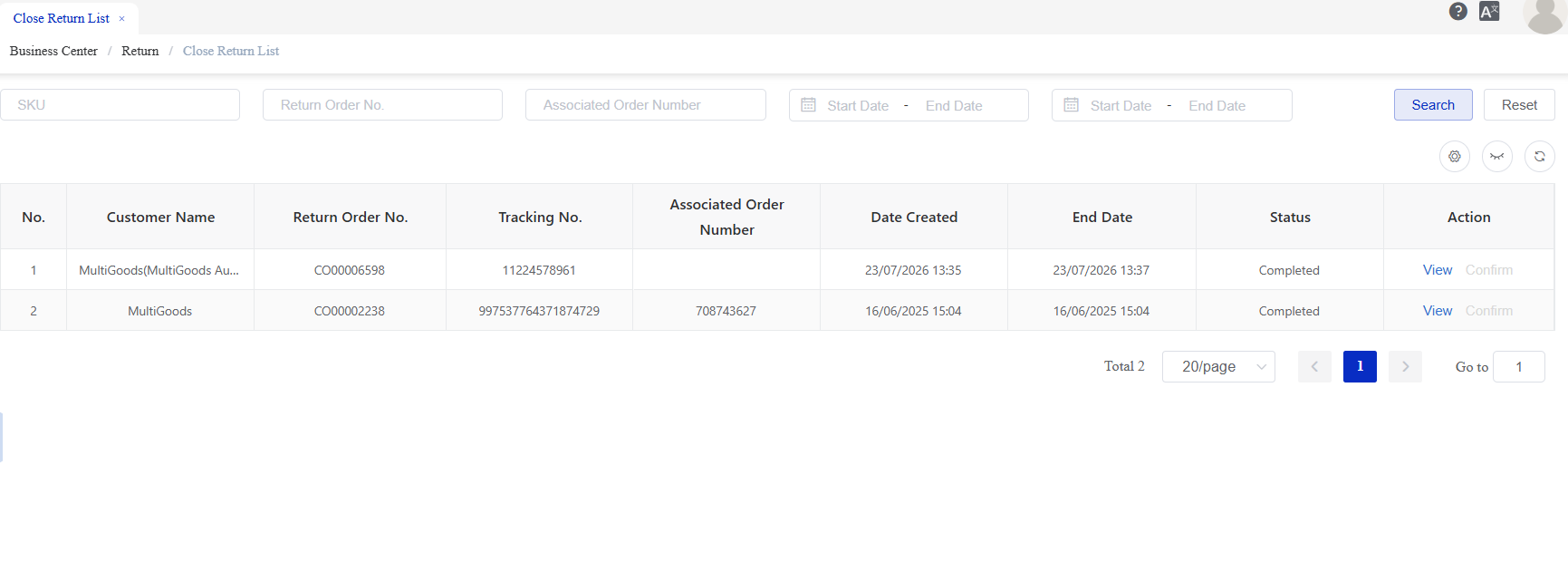View return order CO00006598
This screenshot has height=581, width=1568.
1438,270
